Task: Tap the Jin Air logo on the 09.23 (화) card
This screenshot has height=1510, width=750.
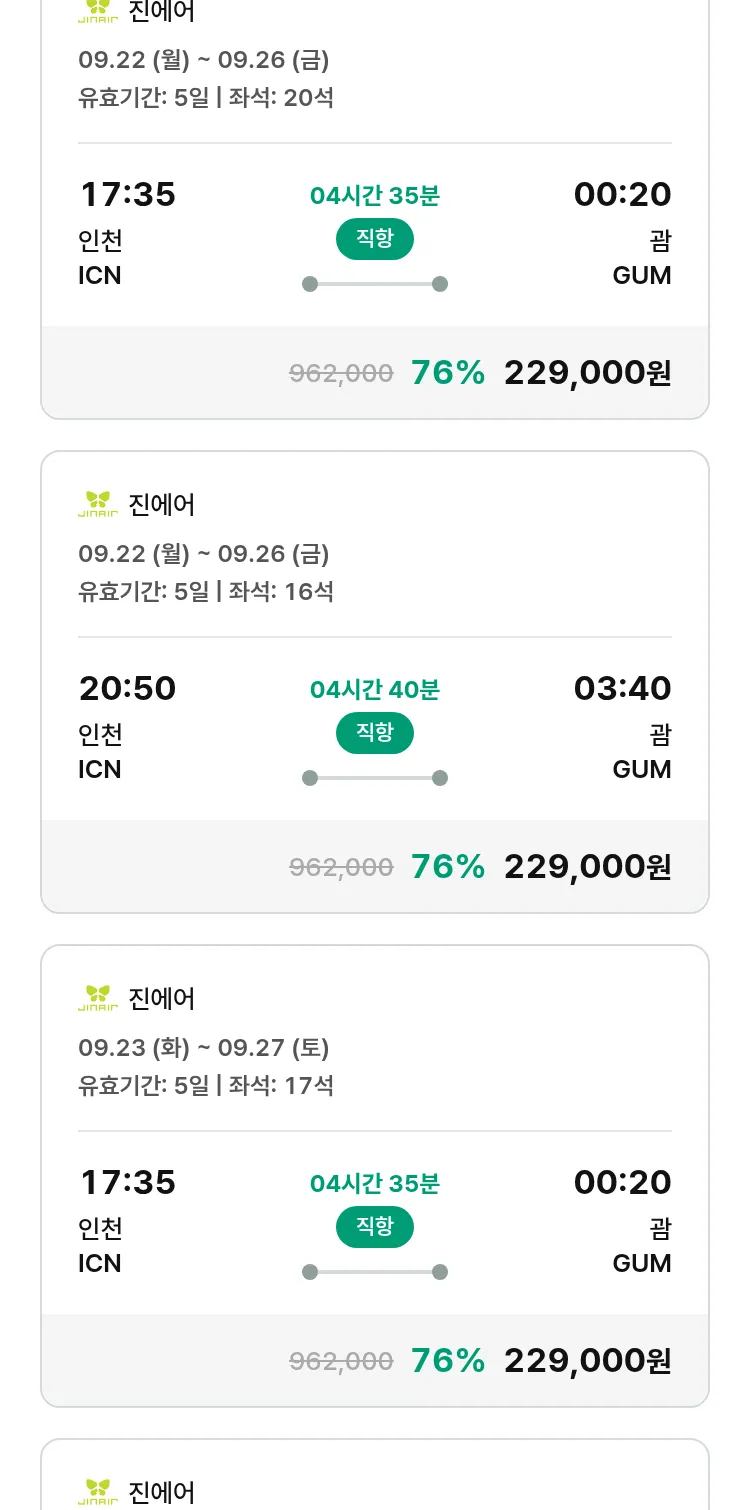Action: click(98, 998)
